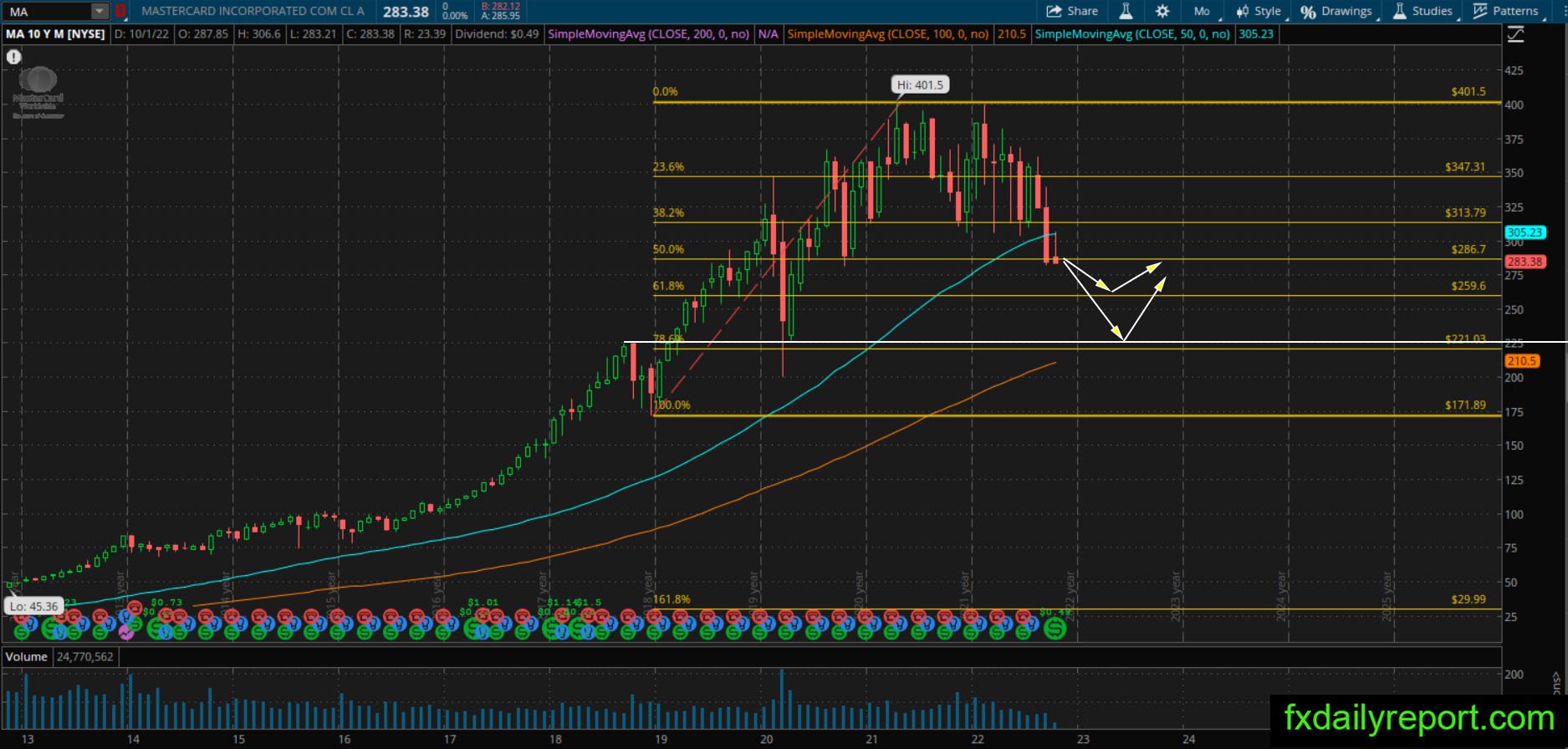The image size is (1568, 749).
Task: Click the 50.0% retracement label
Action: (668, 249)
